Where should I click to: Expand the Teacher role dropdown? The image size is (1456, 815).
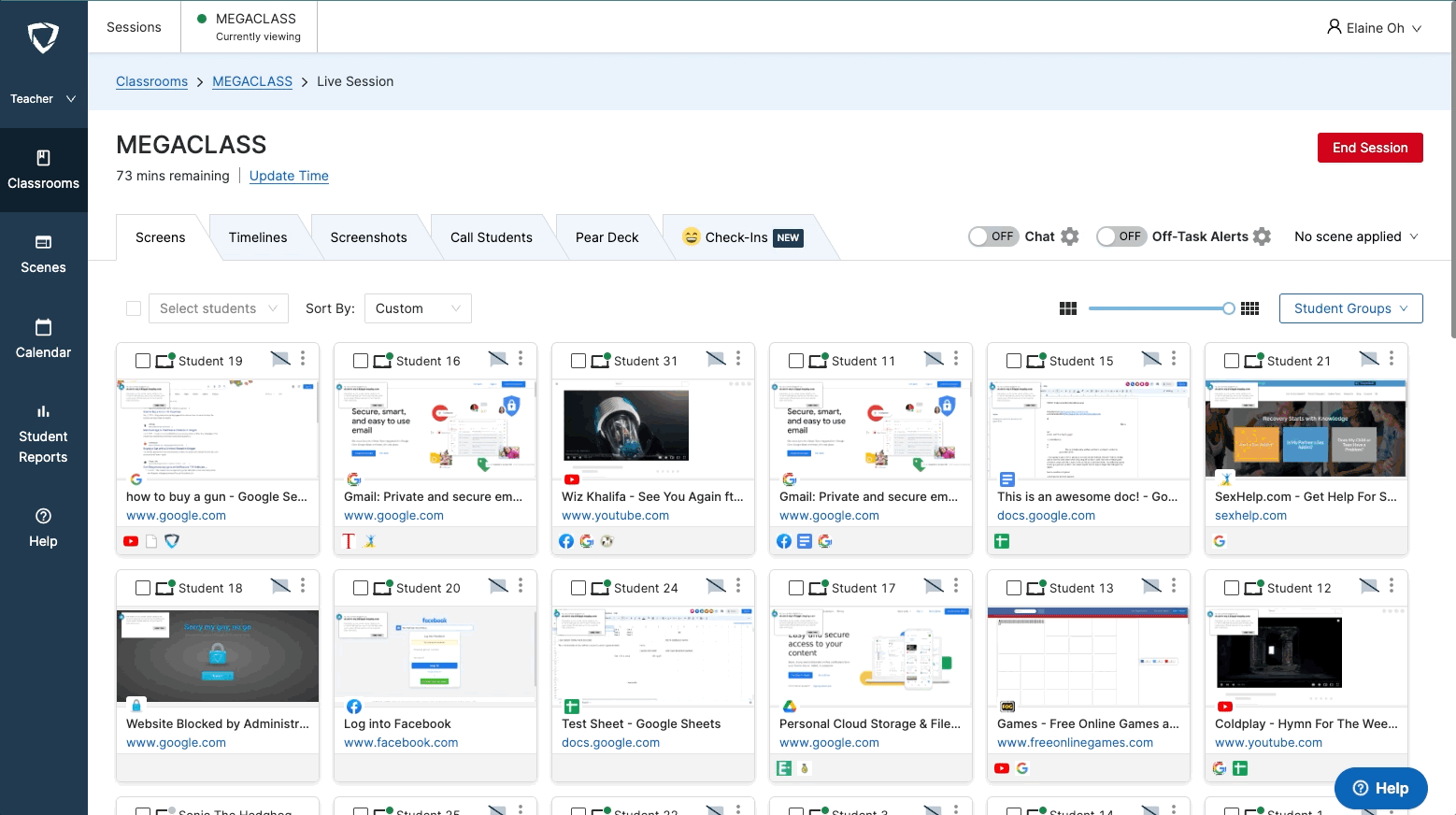pos(43,98)
